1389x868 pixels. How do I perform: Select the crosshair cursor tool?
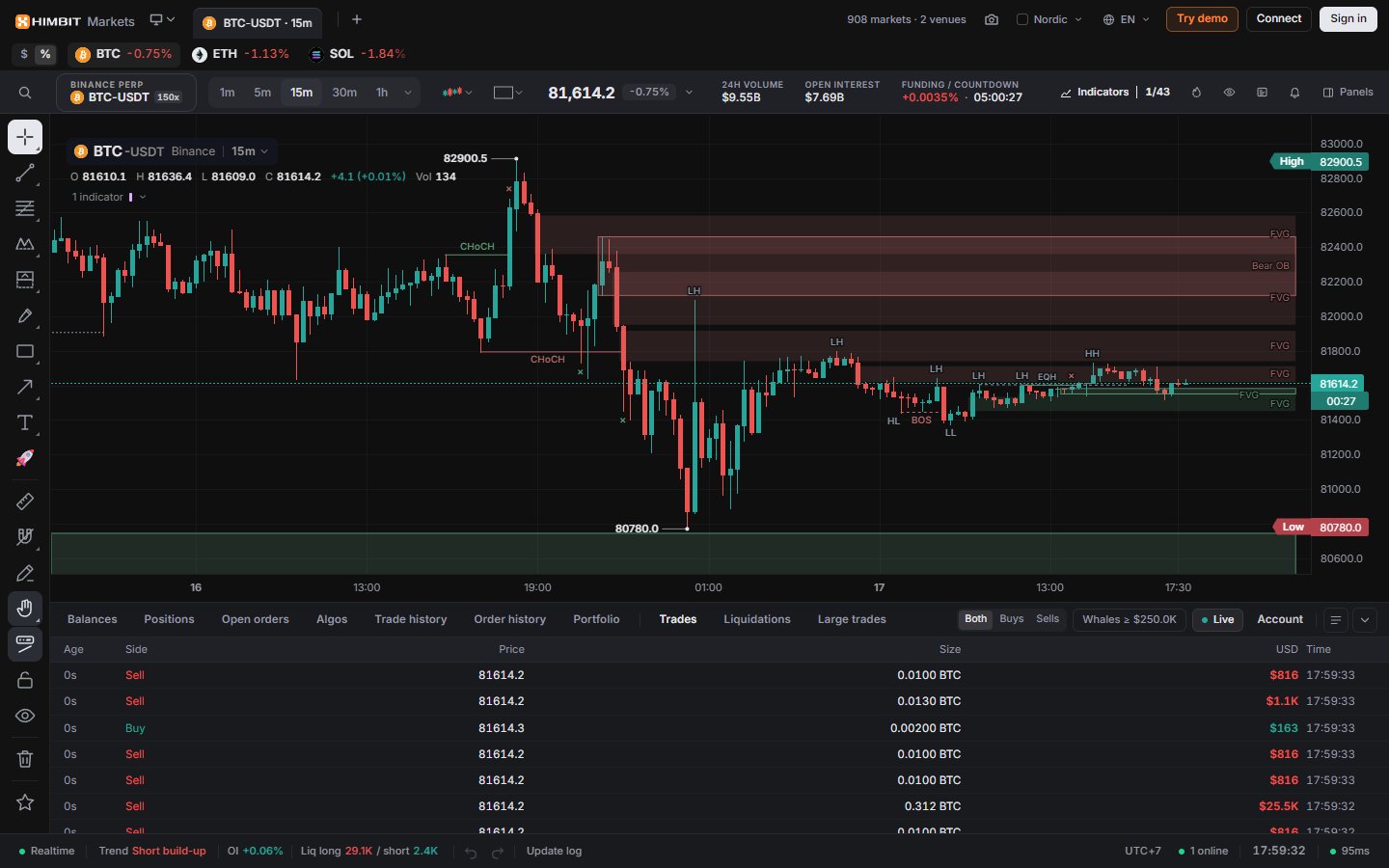pos(25,137)
